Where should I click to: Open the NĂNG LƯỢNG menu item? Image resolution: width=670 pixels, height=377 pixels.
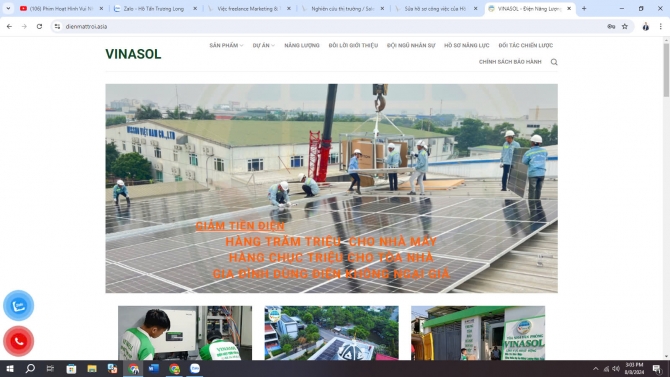point(302,45)
